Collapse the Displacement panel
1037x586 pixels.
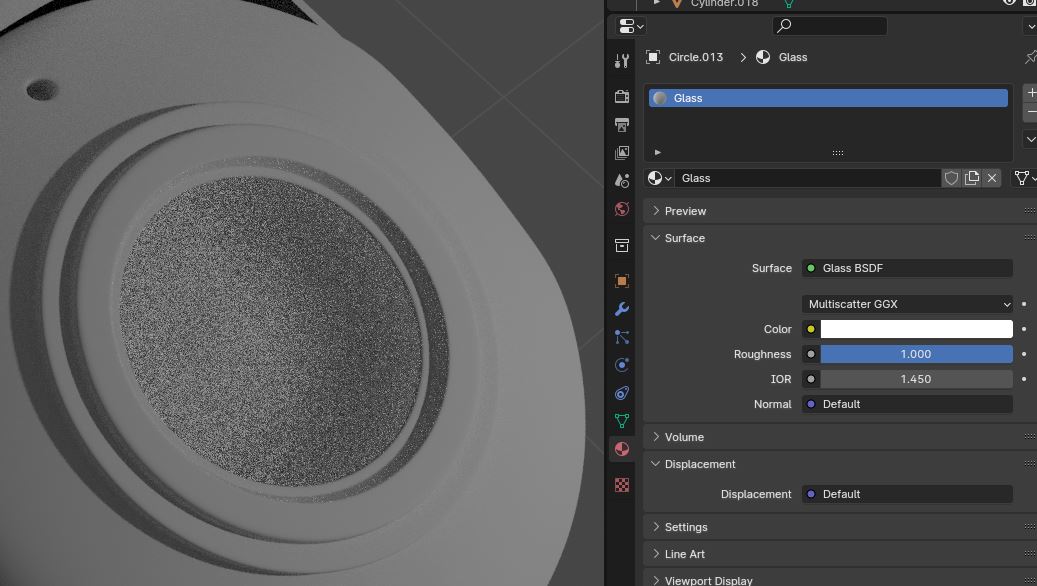[699, 464]
